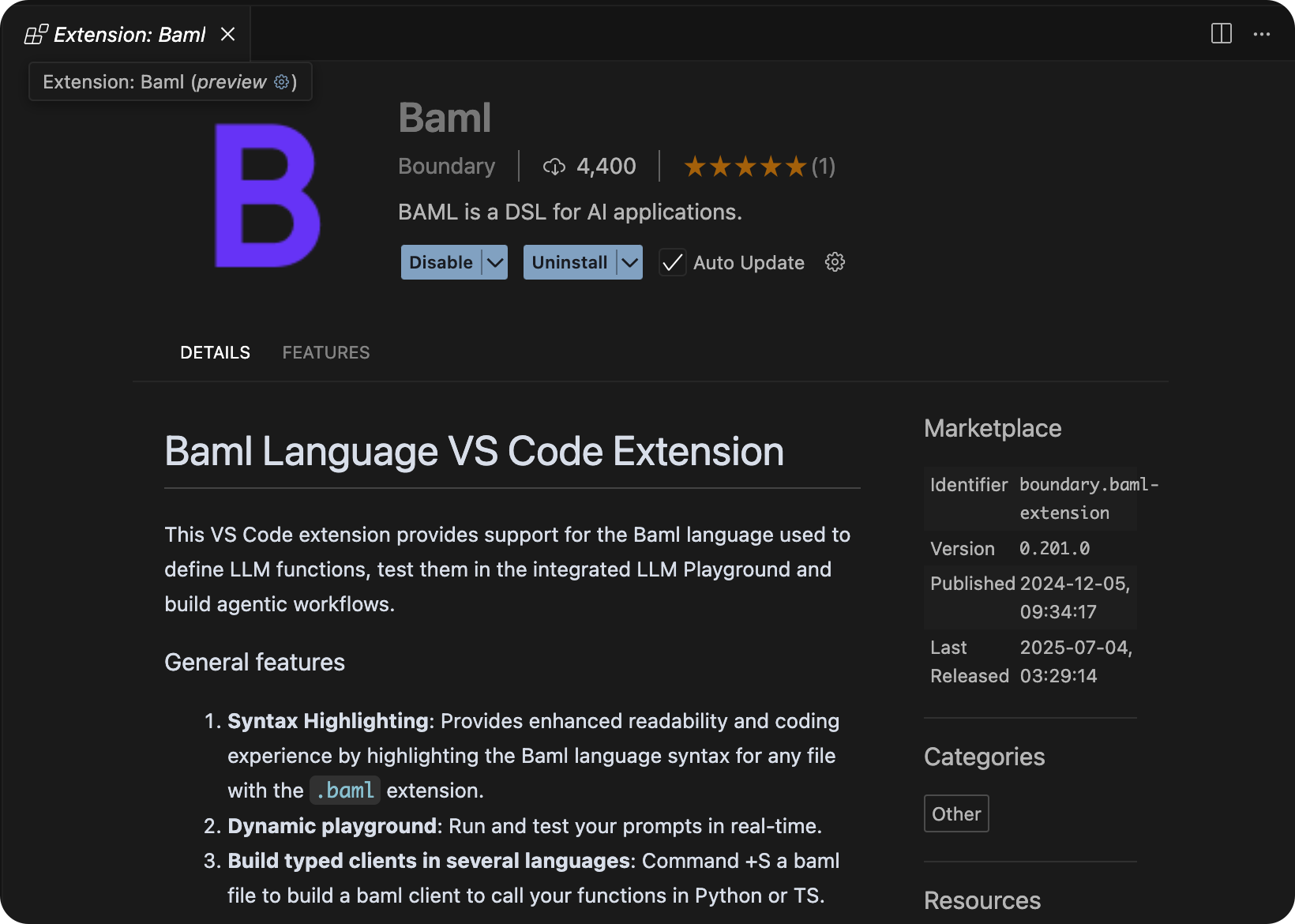Click the extension icon in the tab label
The image size is (1295, 924).
click(36, 33)
